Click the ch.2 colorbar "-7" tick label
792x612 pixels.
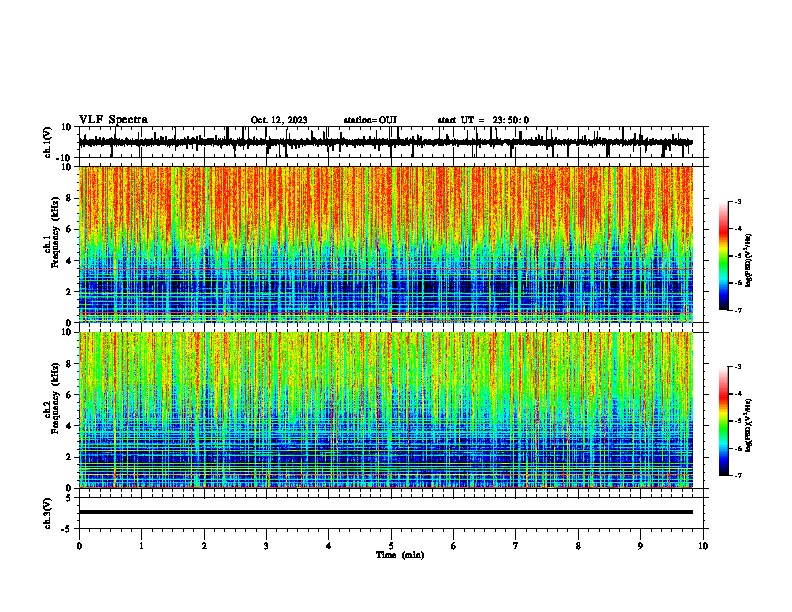pyautogui.click(x=738, y=476)
